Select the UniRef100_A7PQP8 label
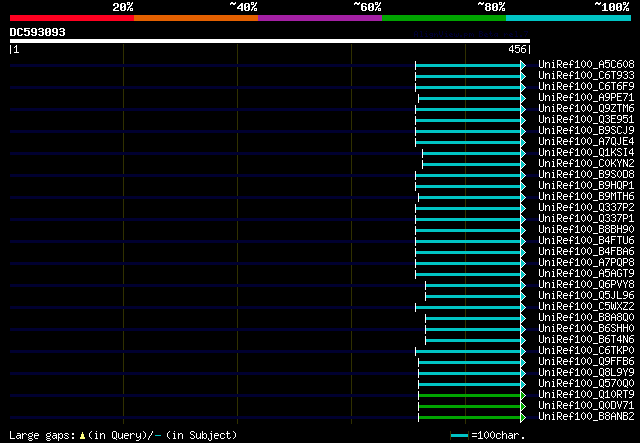Viewport: 640px width, 443px height. coord(586,263)
